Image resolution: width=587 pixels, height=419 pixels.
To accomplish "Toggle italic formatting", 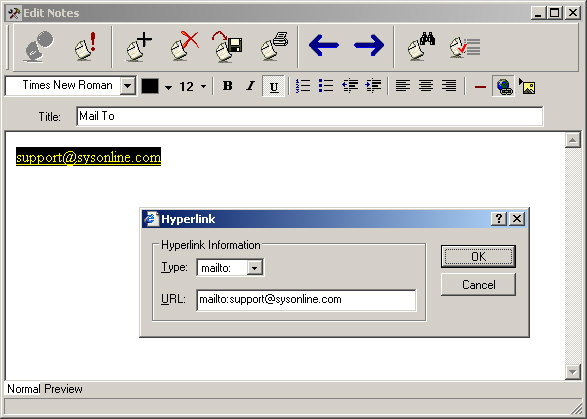I will pyautogui.click(x=250, y=86).
